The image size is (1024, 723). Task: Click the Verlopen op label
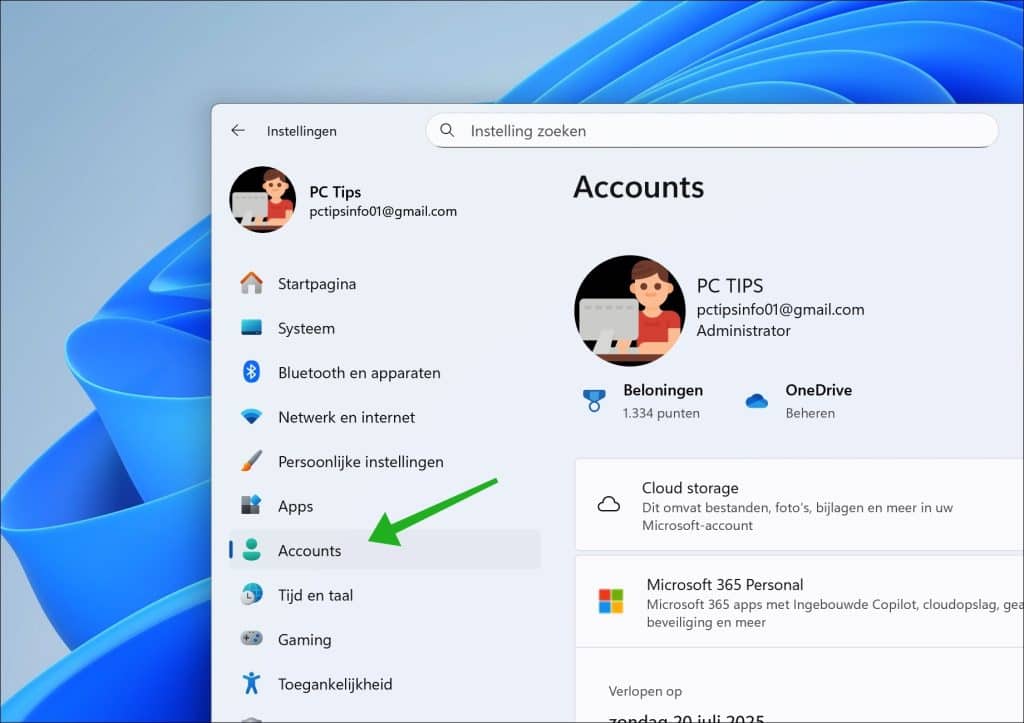[x=645, y=691]
